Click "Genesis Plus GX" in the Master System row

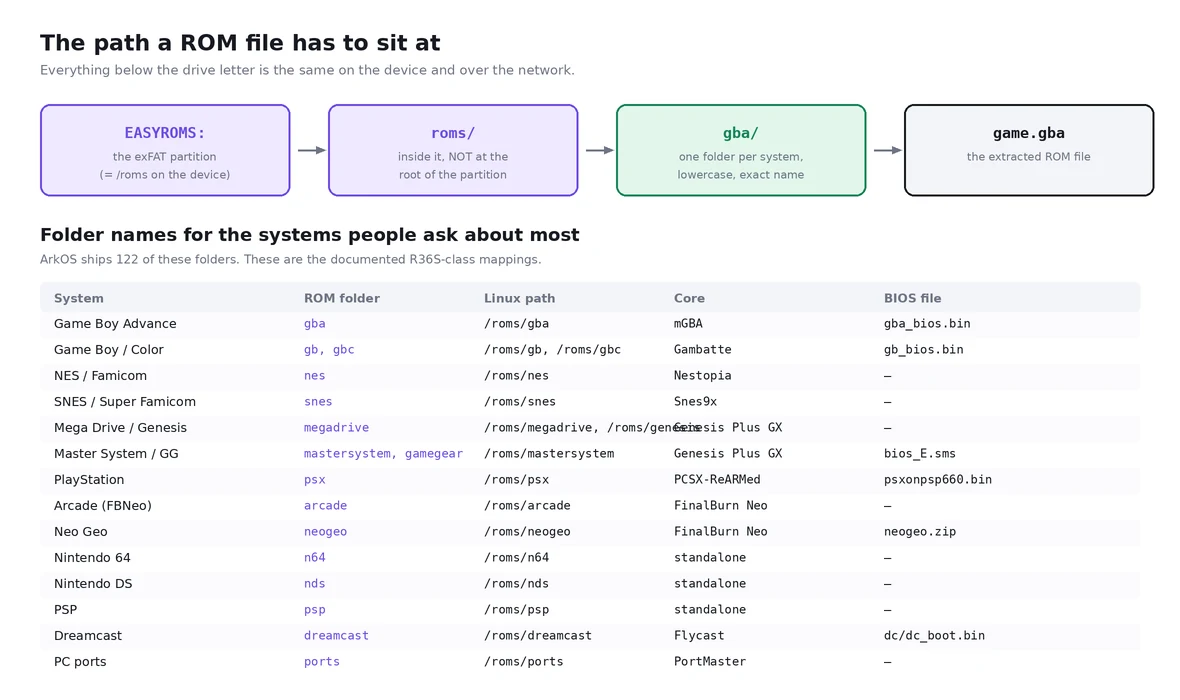coord(728,454)
